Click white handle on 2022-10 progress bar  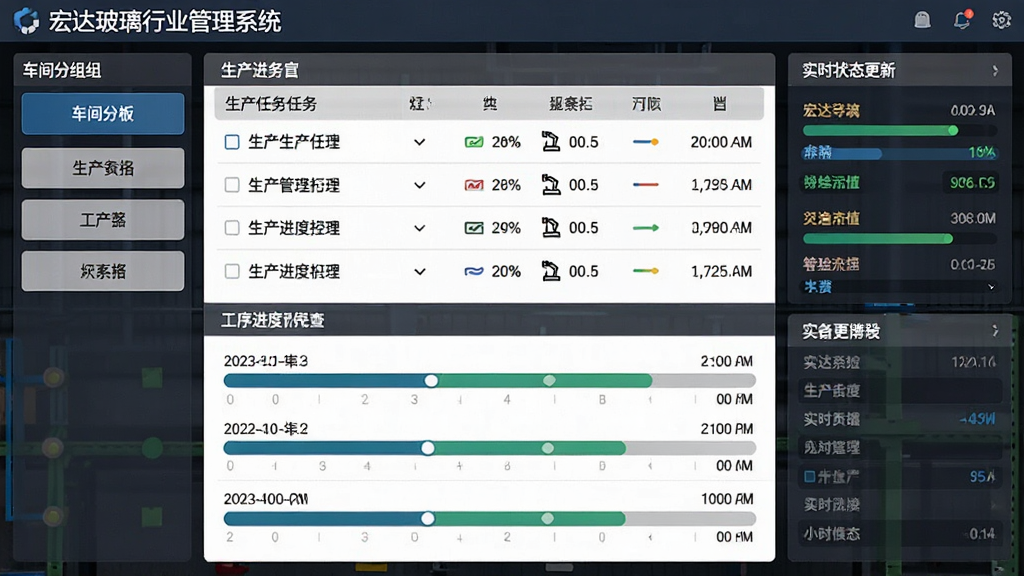[x=428, y=448]
